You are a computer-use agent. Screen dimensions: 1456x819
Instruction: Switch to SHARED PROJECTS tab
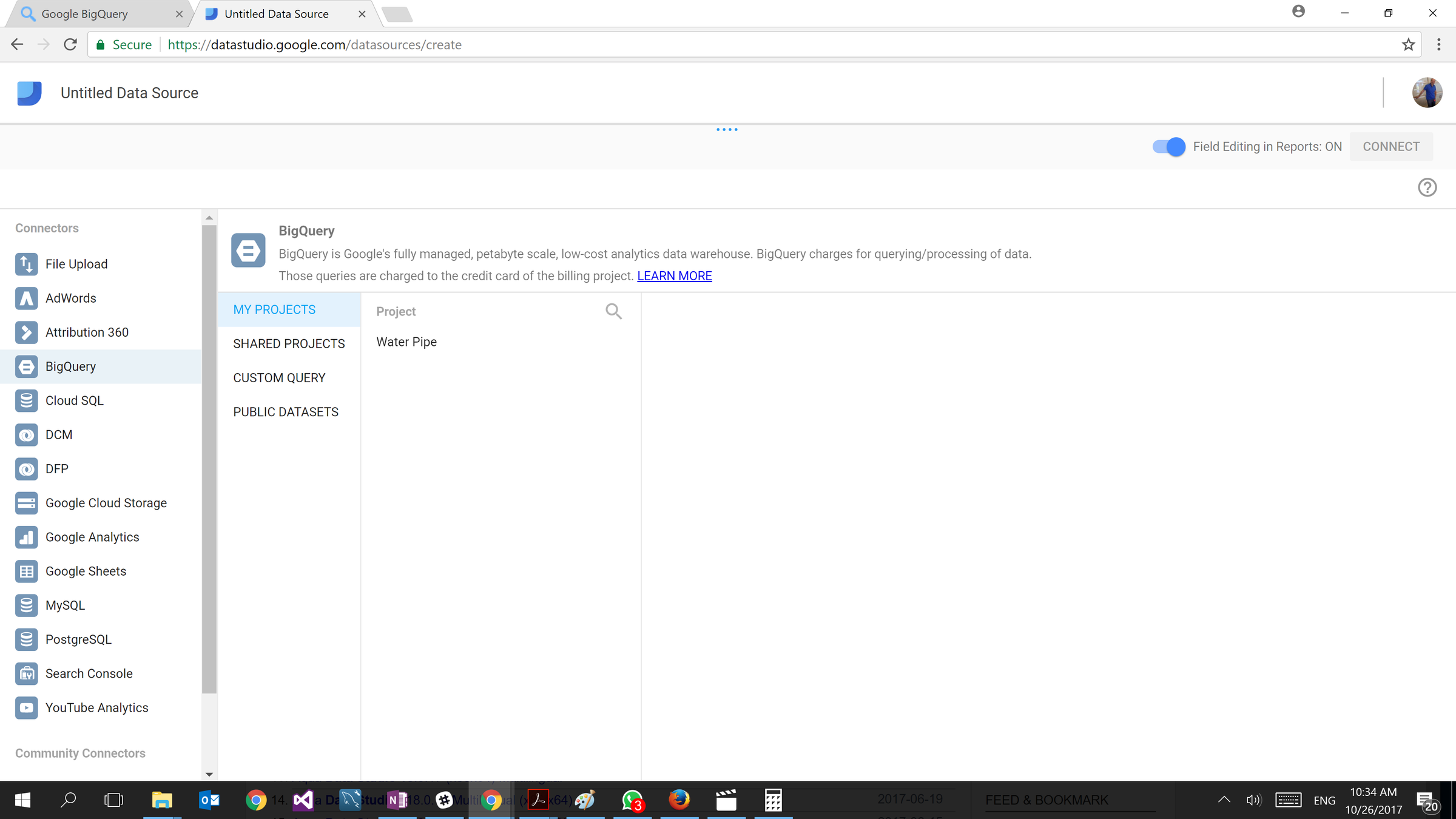pos(289,344)
